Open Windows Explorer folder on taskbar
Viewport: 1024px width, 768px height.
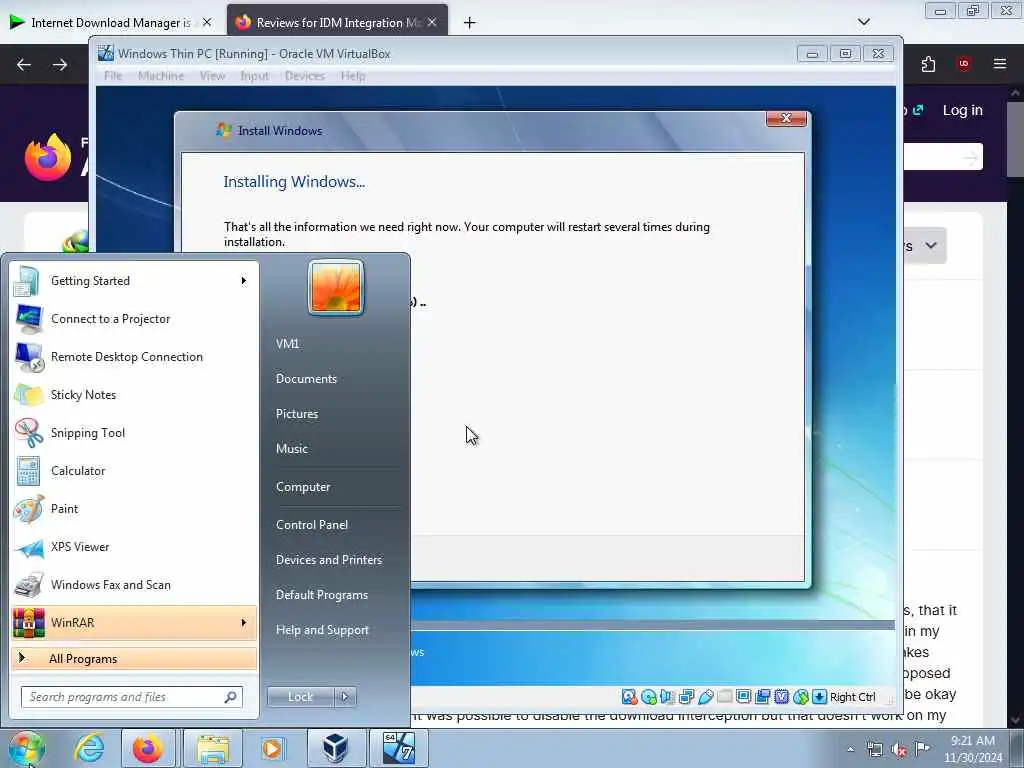click(x=213, y=748)
